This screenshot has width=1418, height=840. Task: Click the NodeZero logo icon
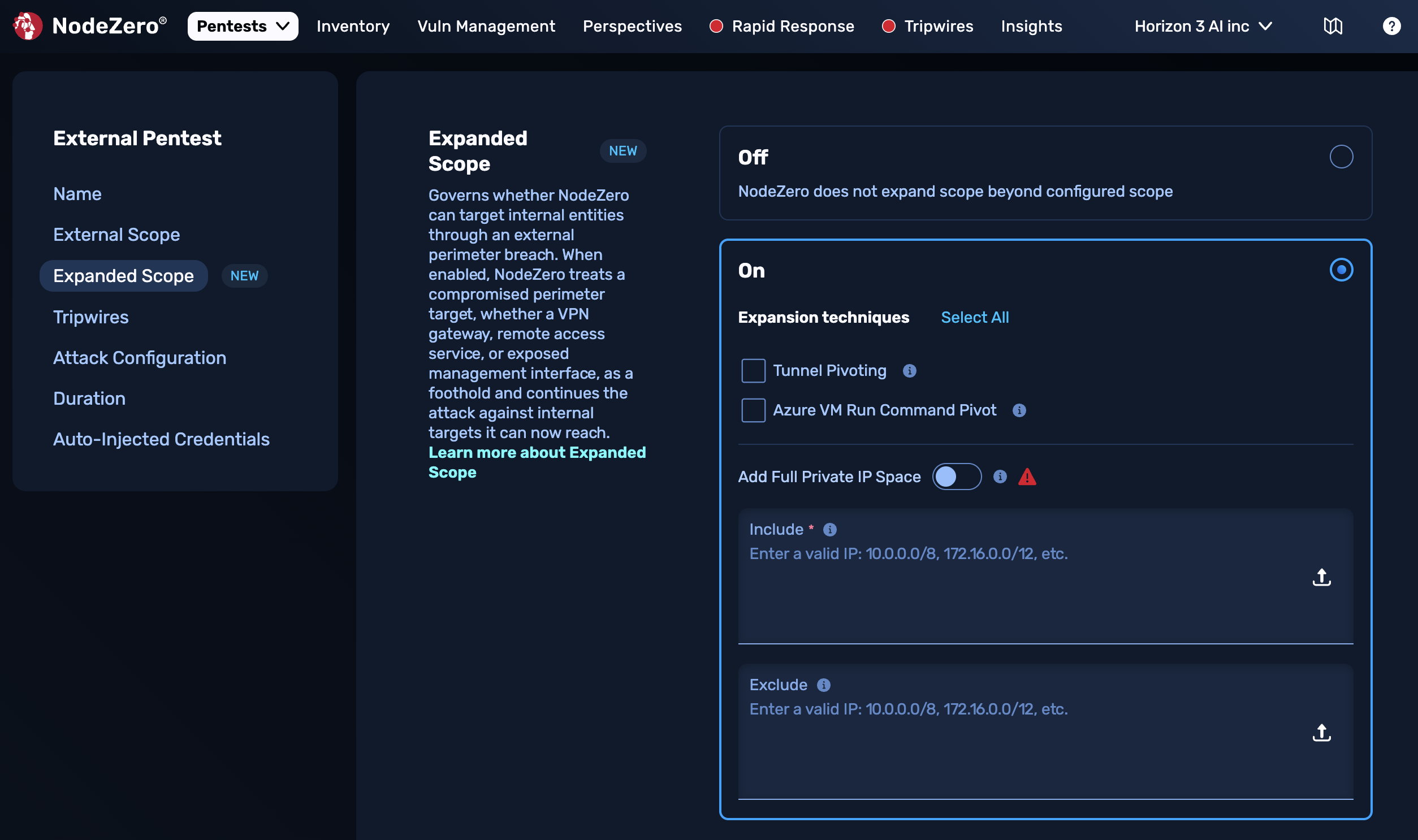27,26
